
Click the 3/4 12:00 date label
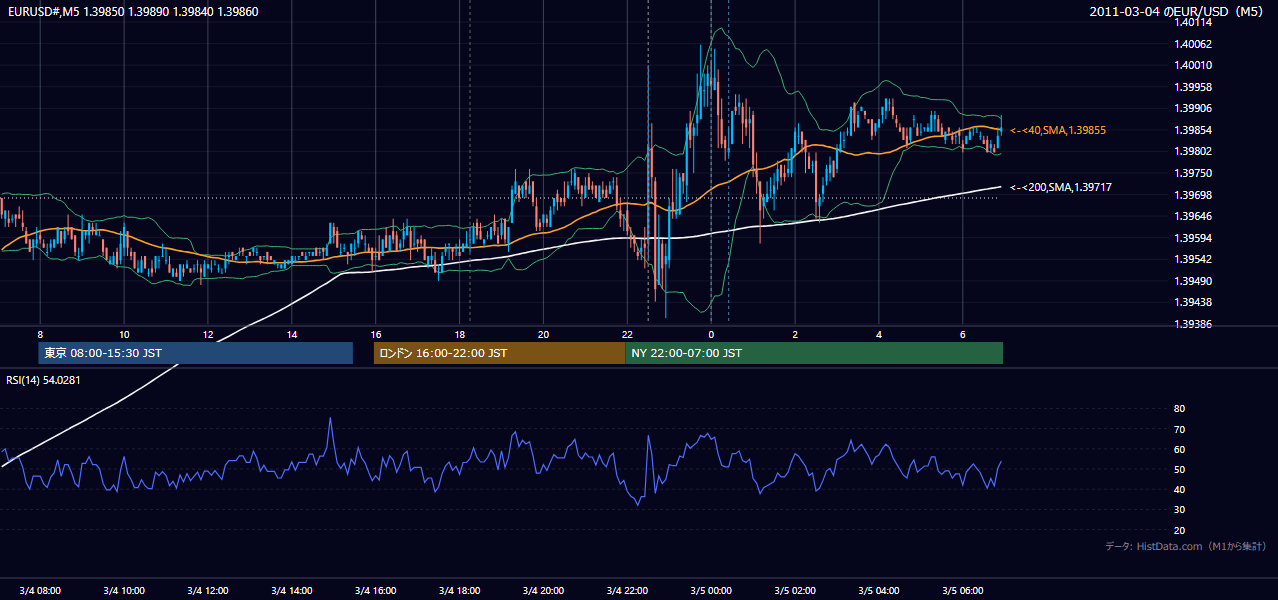(208, 591)
